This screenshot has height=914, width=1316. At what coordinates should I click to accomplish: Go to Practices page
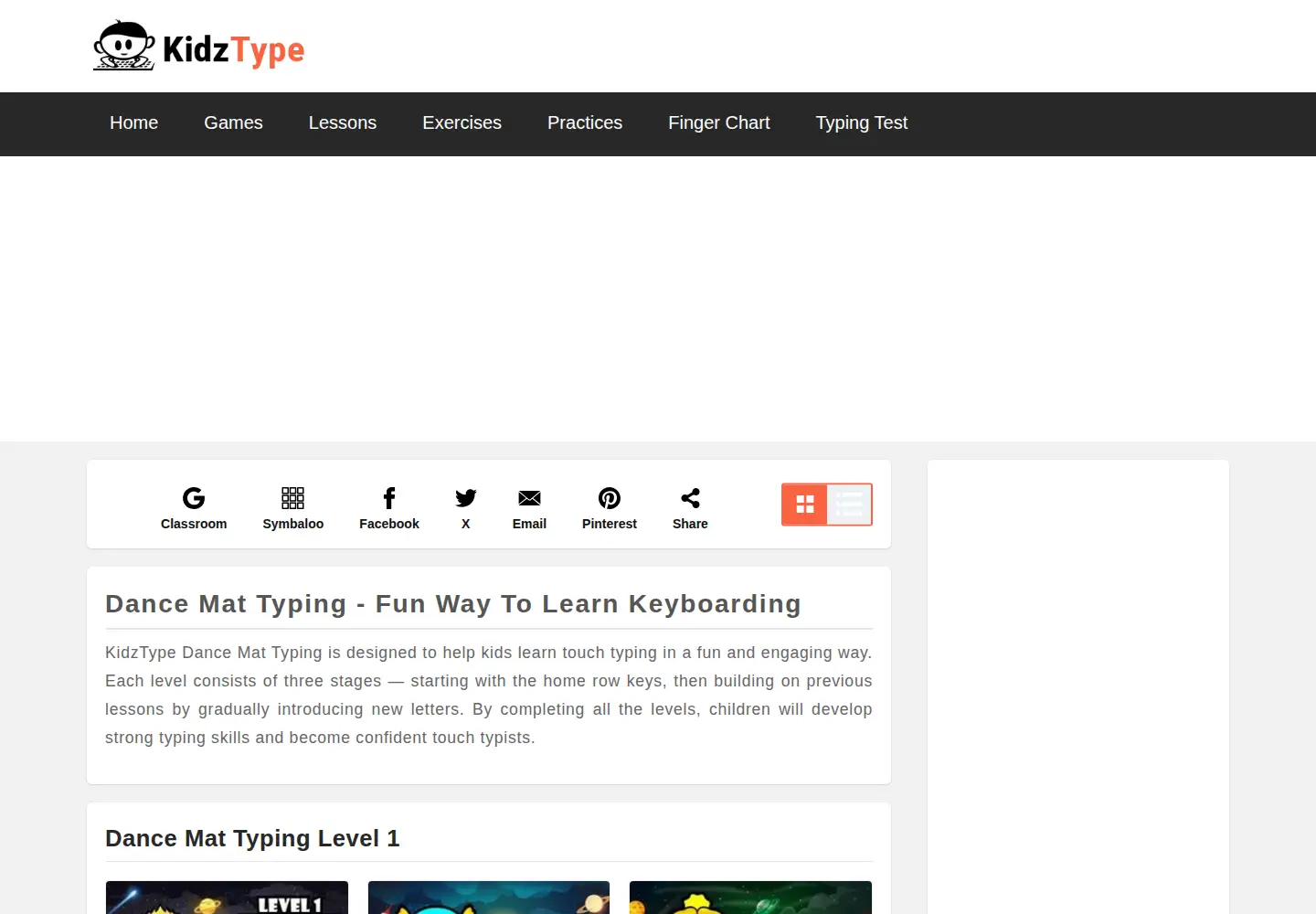pos(585,123)
